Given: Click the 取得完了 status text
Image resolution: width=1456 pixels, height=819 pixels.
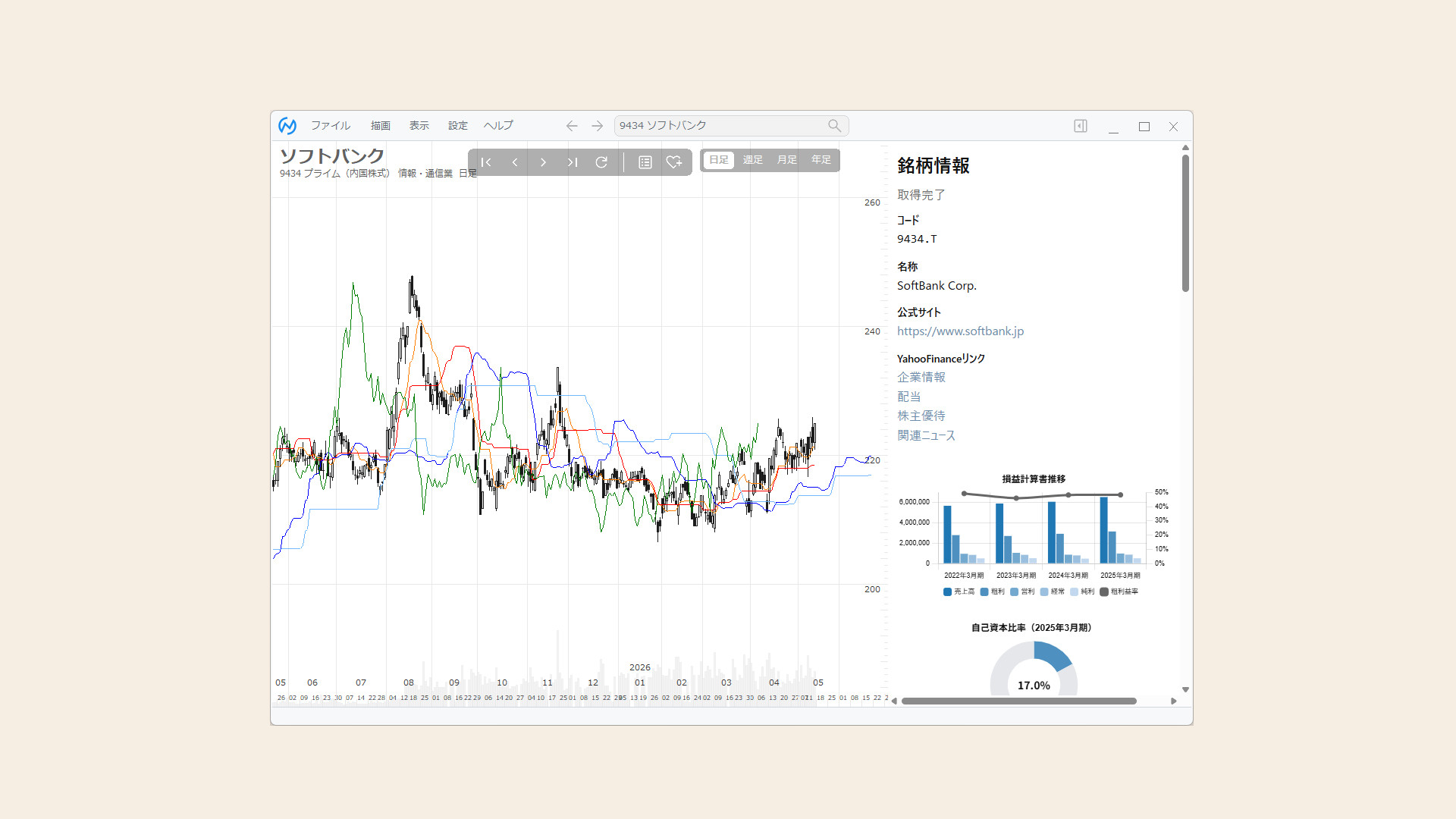Looking at the screenshot, I should (921, 196).
